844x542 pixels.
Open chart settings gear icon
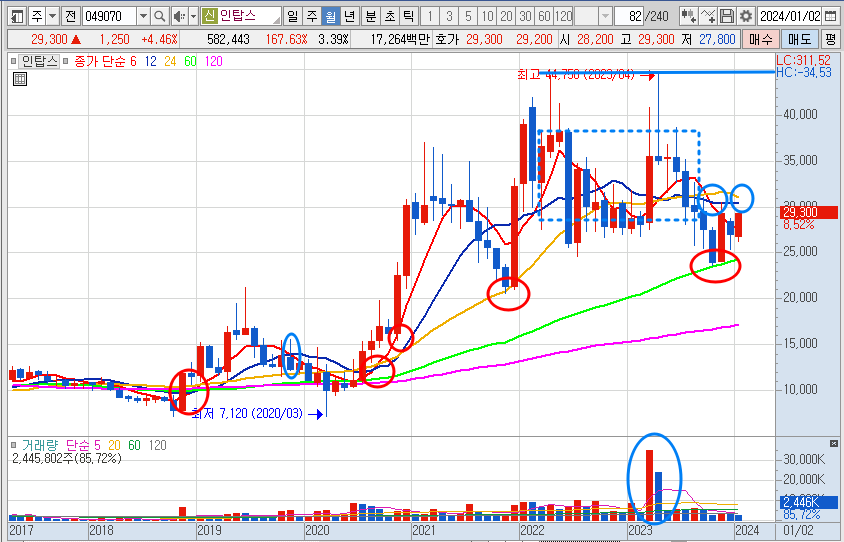745,16
